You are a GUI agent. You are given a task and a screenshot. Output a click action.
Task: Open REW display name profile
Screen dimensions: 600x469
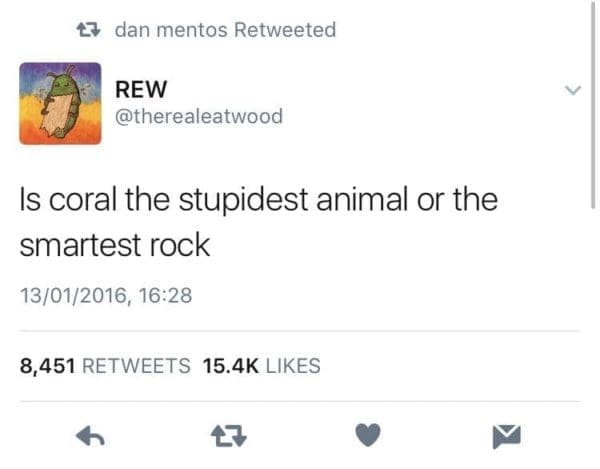141,90
